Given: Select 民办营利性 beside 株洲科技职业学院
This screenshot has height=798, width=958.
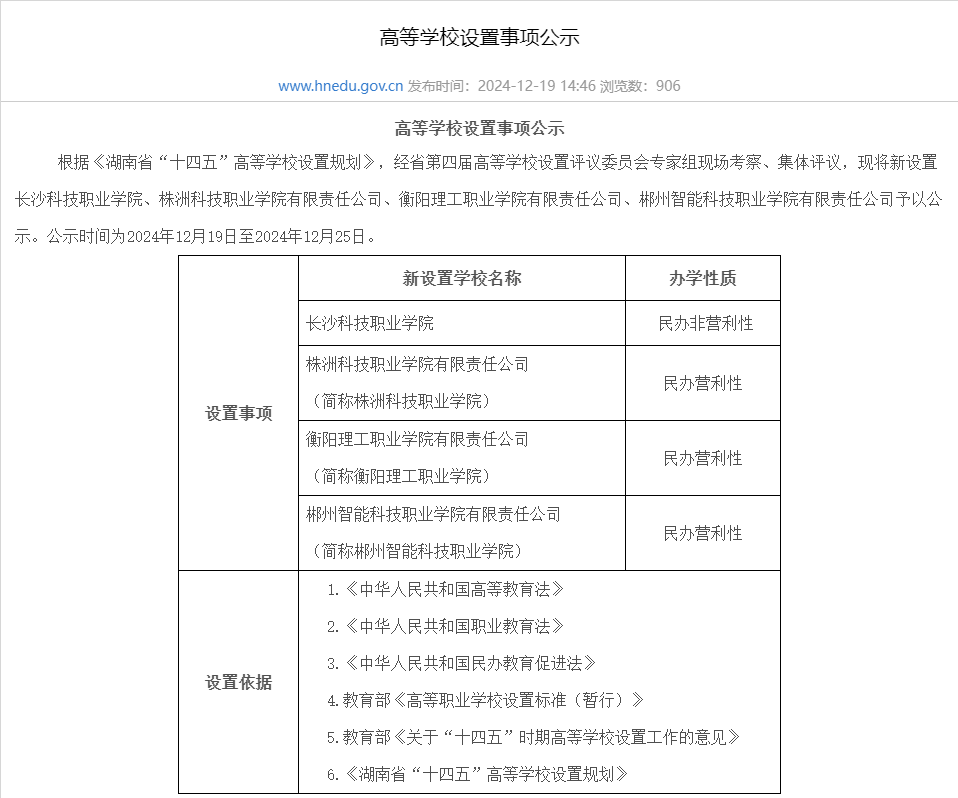Looking at the screenshot, I should tap(702, 383).
